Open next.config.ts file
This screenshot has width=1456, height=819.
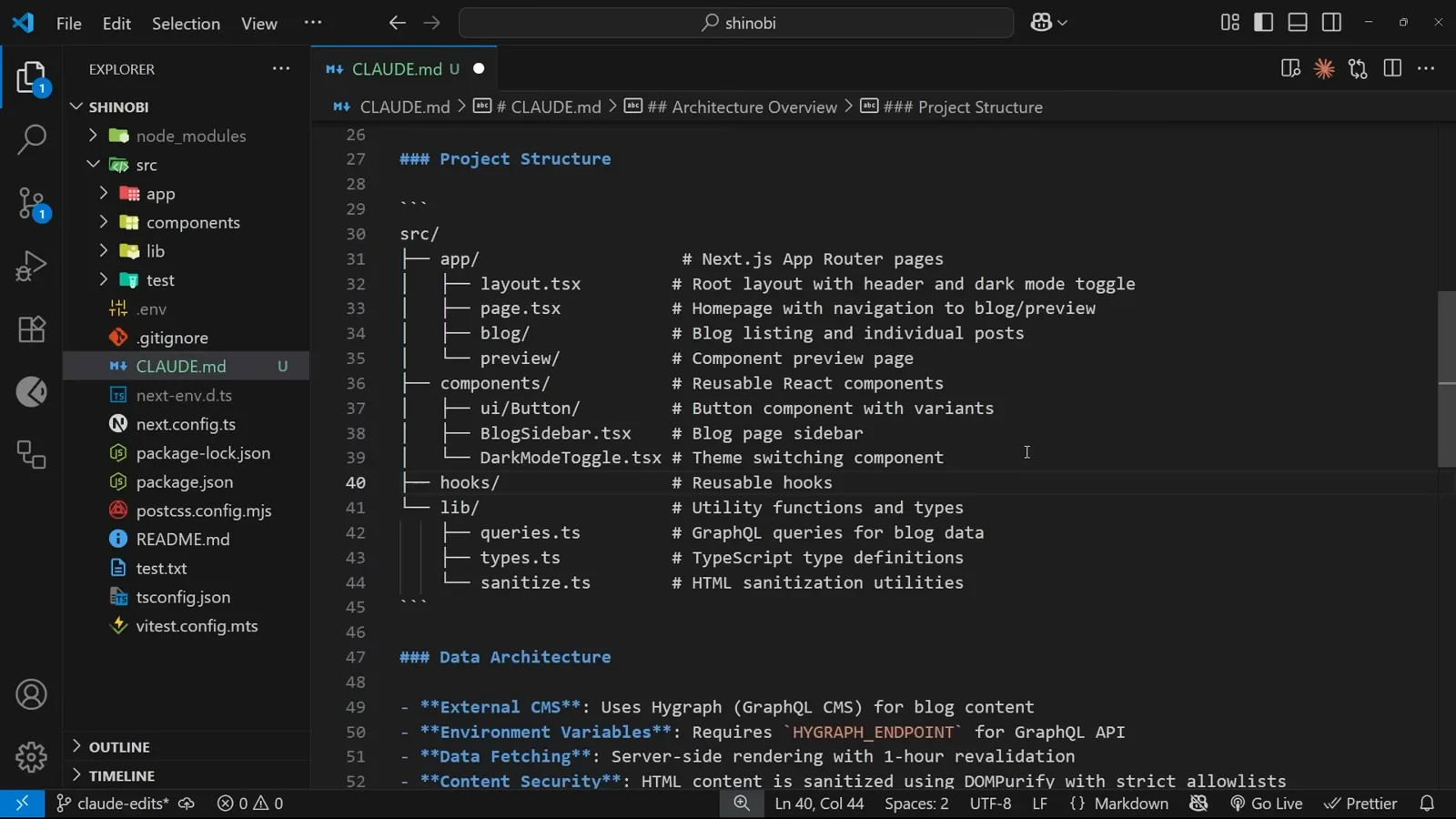point(186,424)
